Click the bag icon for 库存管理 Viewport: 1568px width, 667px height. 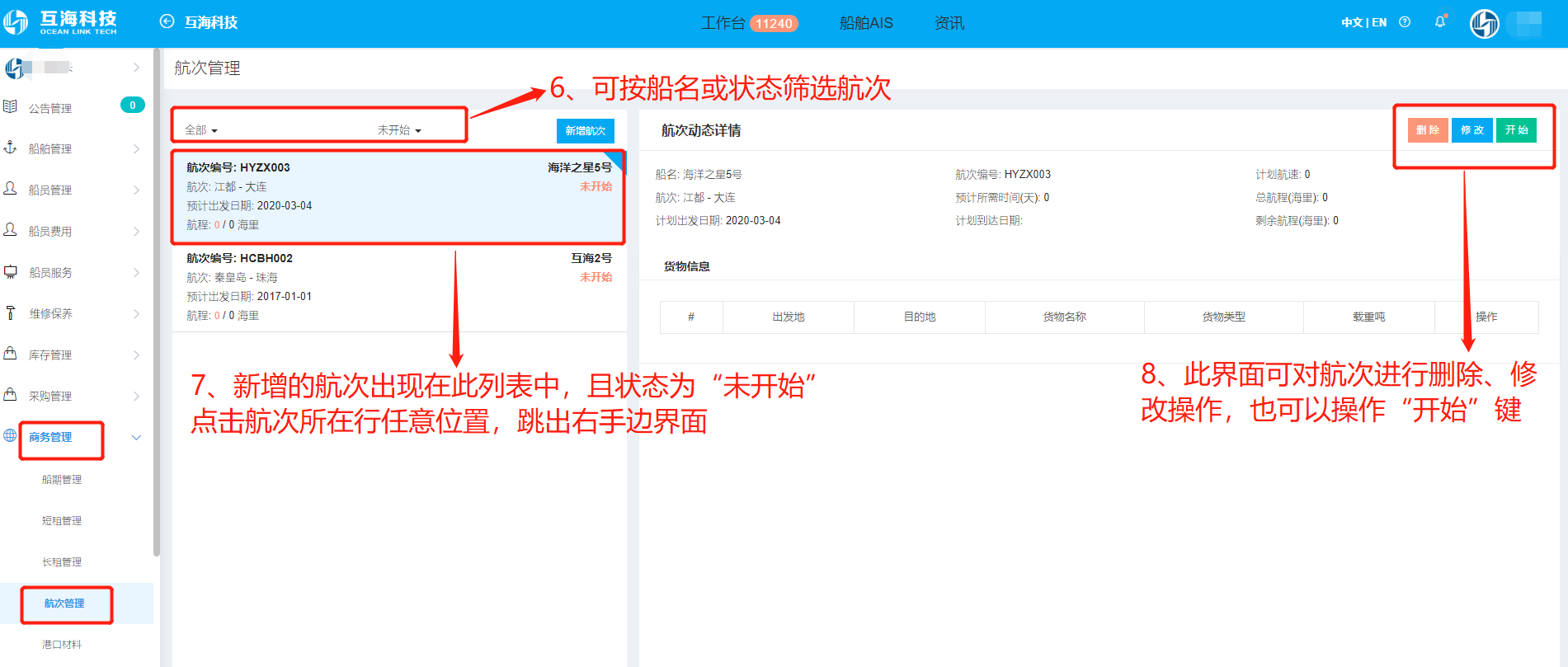coord(11,354)
